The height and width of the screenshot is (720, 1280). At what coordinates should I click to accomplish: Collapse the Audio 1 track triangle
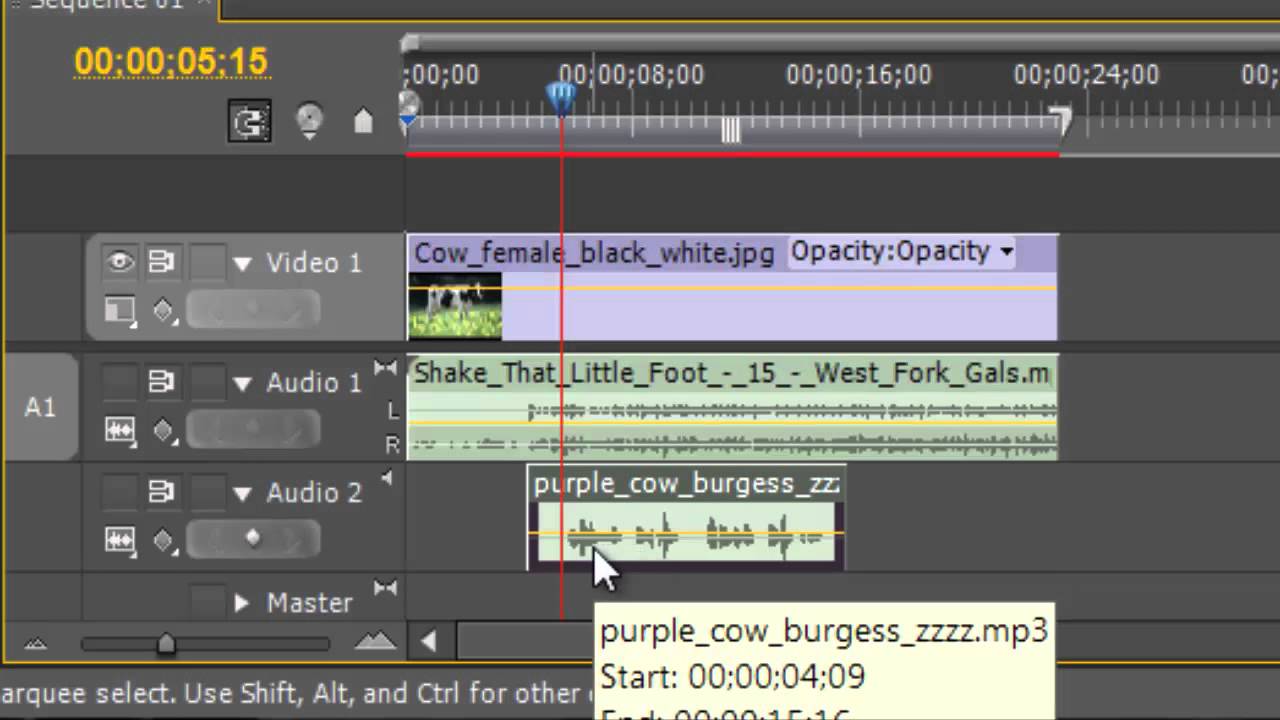(x=242, y=383)
